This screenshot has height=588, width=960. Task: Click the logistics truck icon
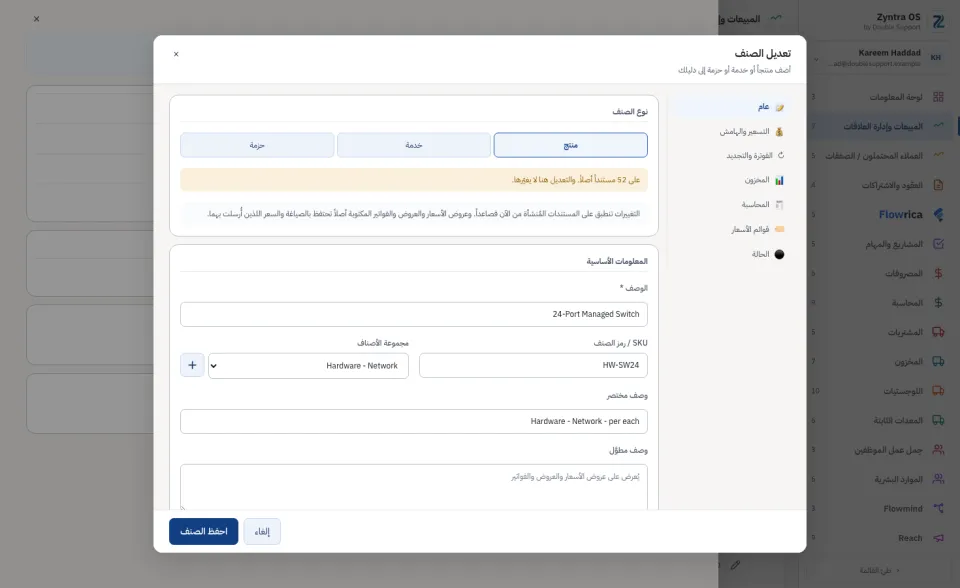pos(938,391)
